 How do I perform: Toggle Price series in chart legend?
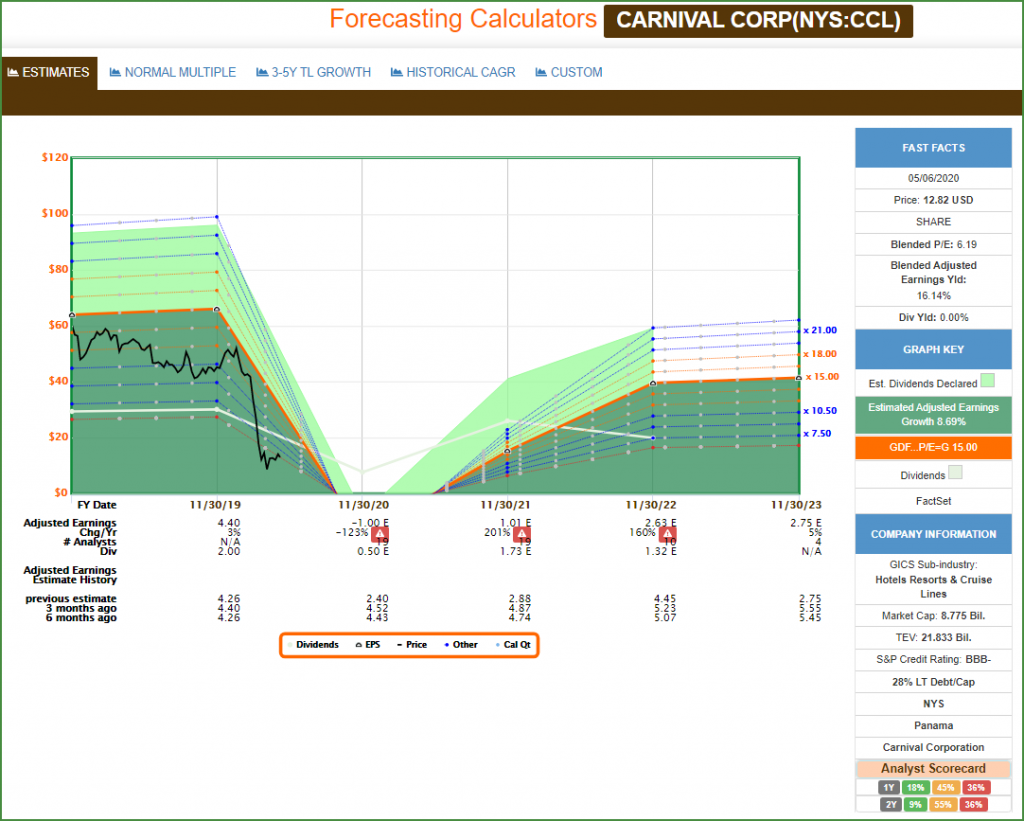click(x=410, y=645)
